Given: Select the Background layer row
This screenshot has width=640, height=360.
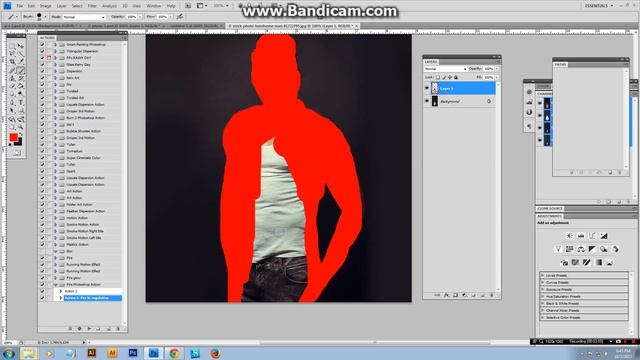Looking at the screenshot, I should [x=460, y=101].
